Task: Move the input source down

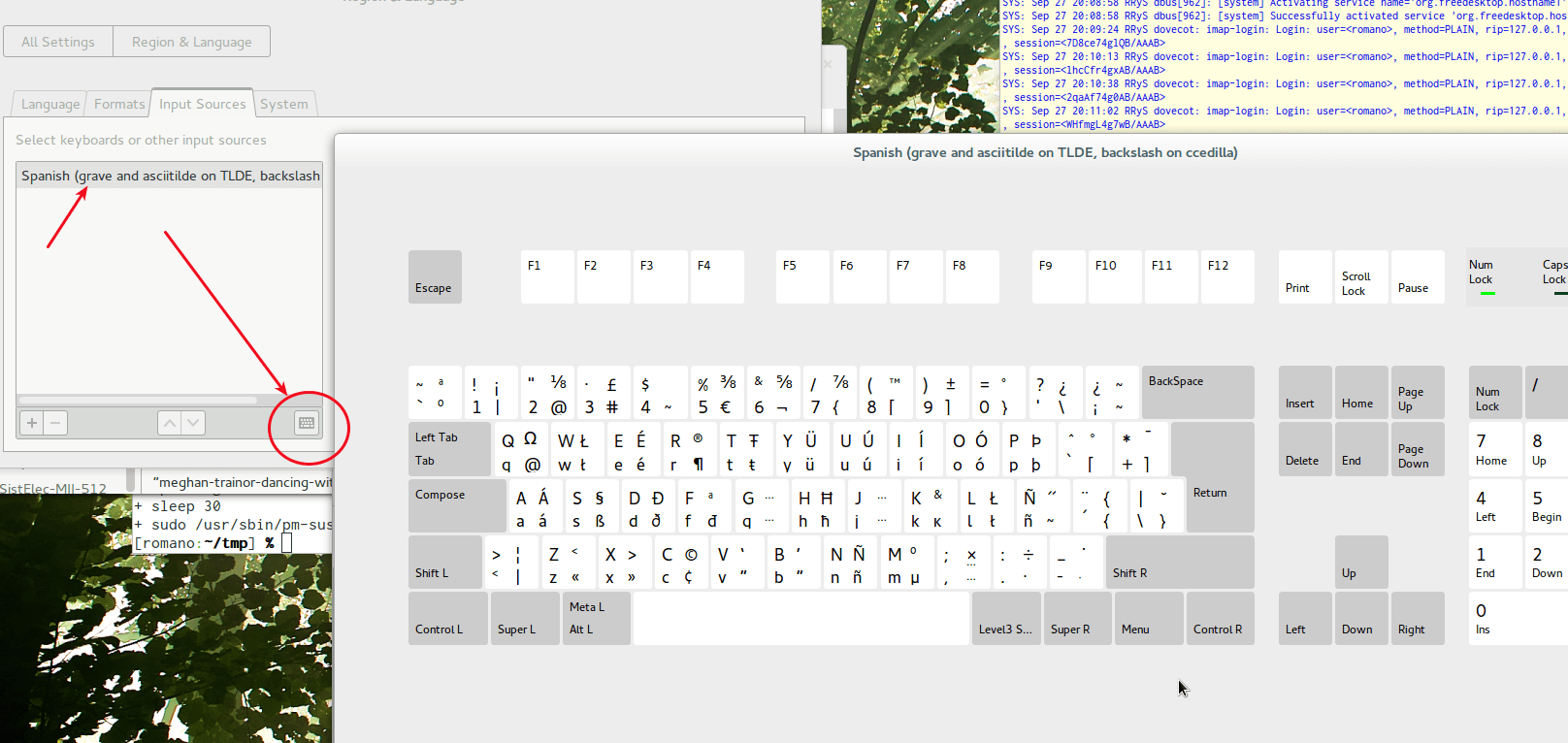Action: click(193, 423)
